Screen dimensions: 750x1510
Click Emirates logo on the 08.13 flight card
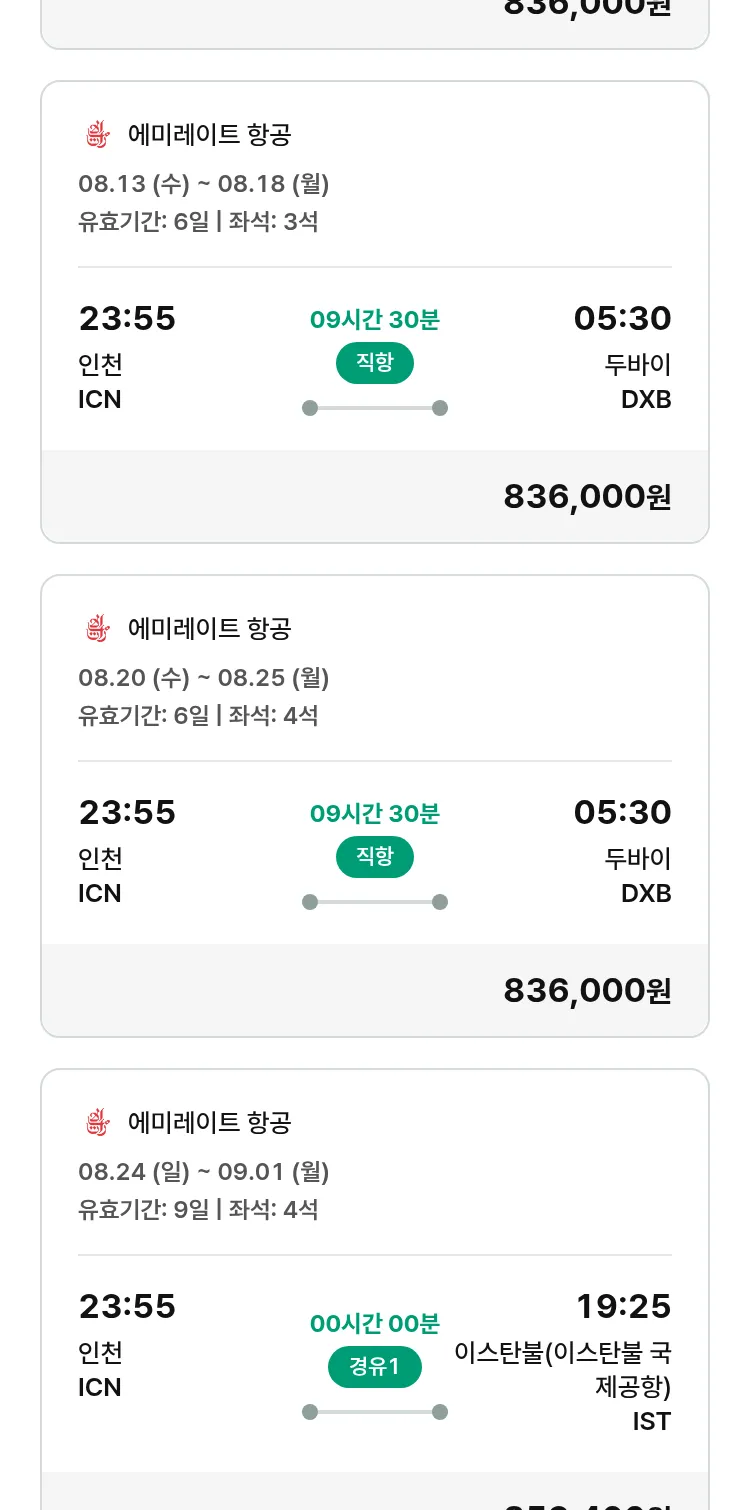click(97, 135)
